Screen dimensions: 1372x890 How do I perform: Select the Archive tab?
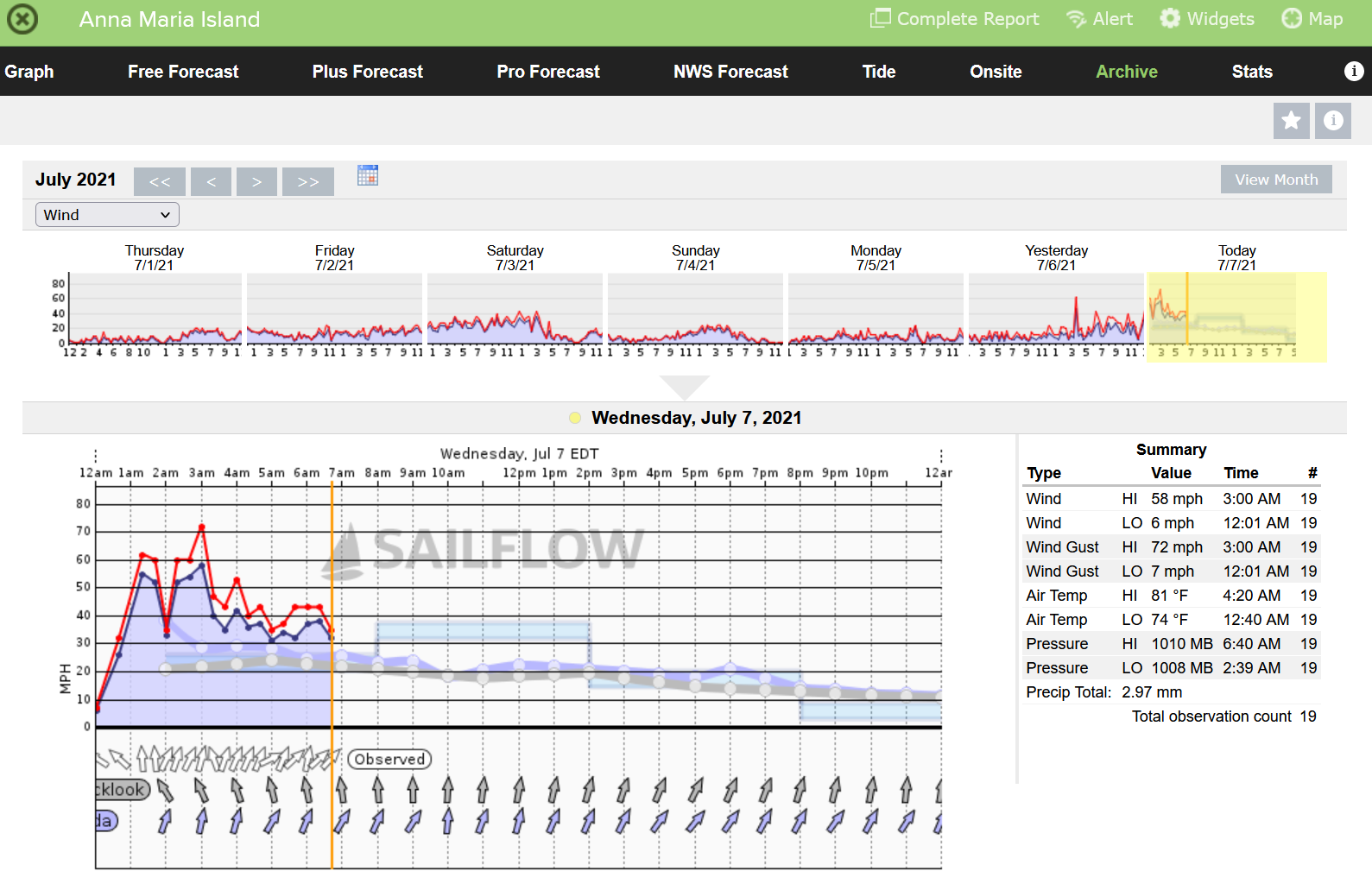point(1127,72)
